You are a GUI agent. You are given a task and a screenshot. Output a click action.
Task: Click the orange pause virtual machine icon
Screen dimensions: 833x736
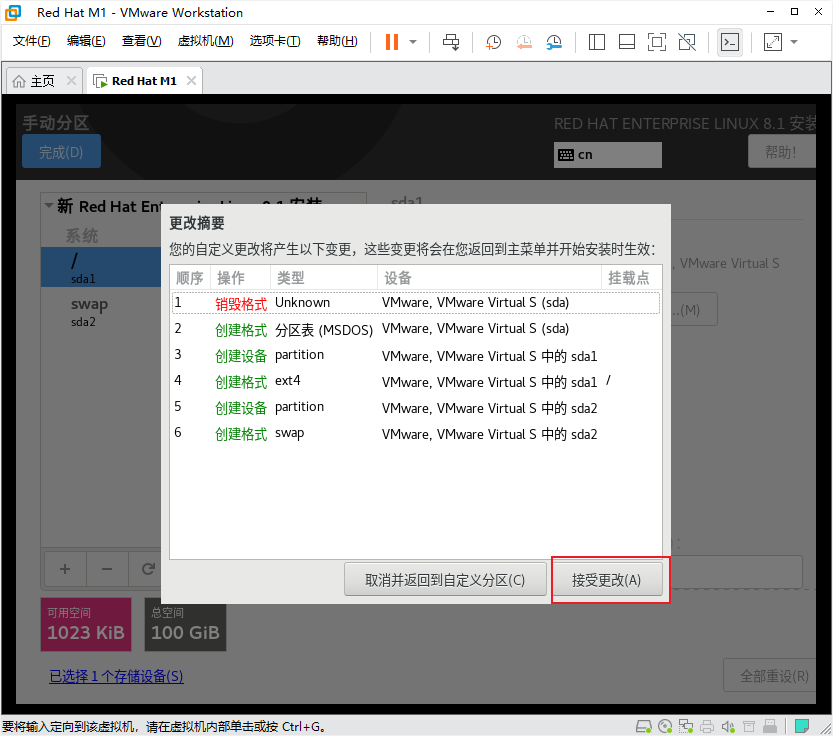coord(392,42)
